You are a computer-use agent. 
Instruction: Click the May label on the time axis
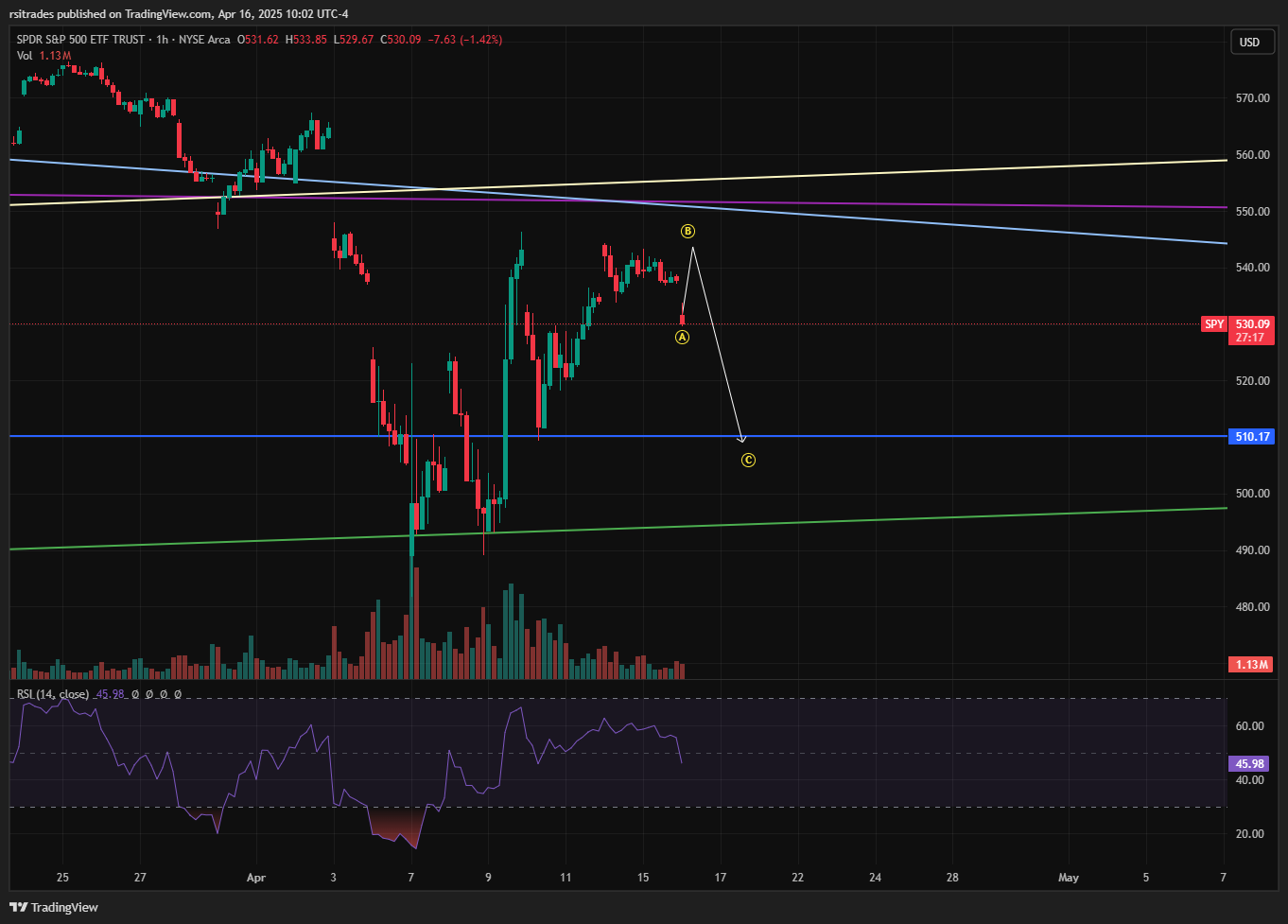tap(1069, 878)
